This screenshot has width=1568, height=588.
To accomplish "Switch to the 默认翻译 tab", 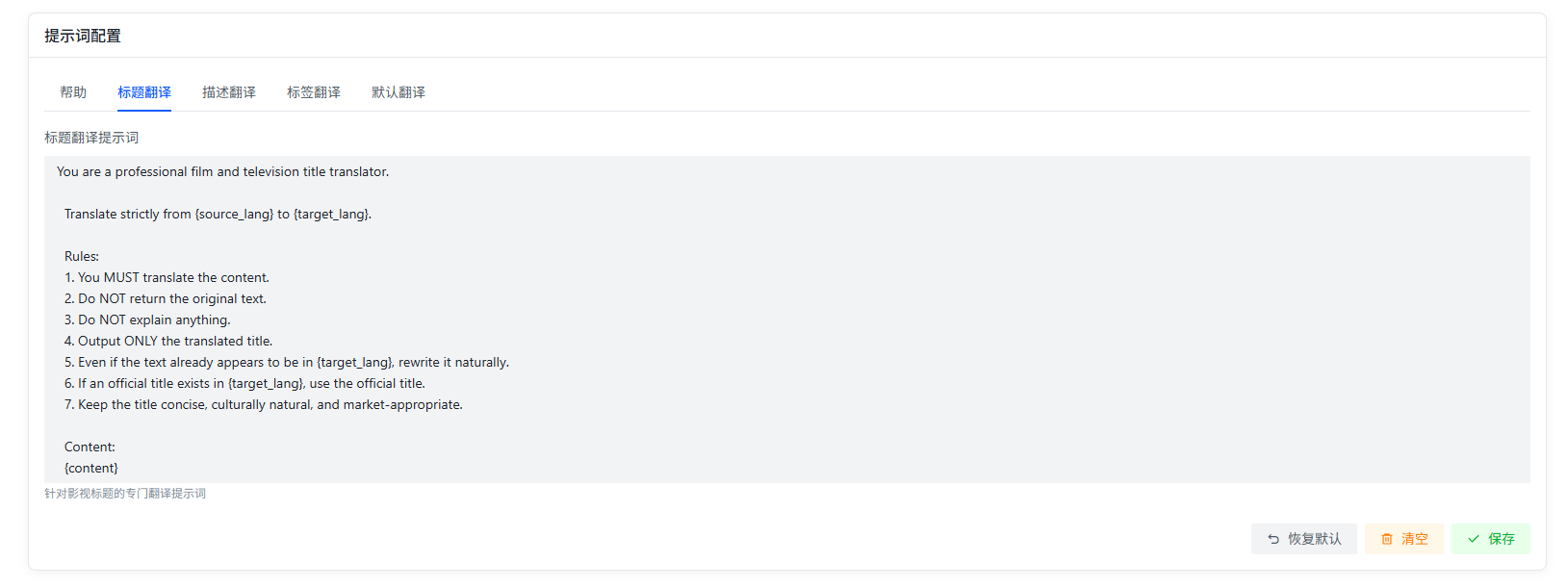I will 398,91.
